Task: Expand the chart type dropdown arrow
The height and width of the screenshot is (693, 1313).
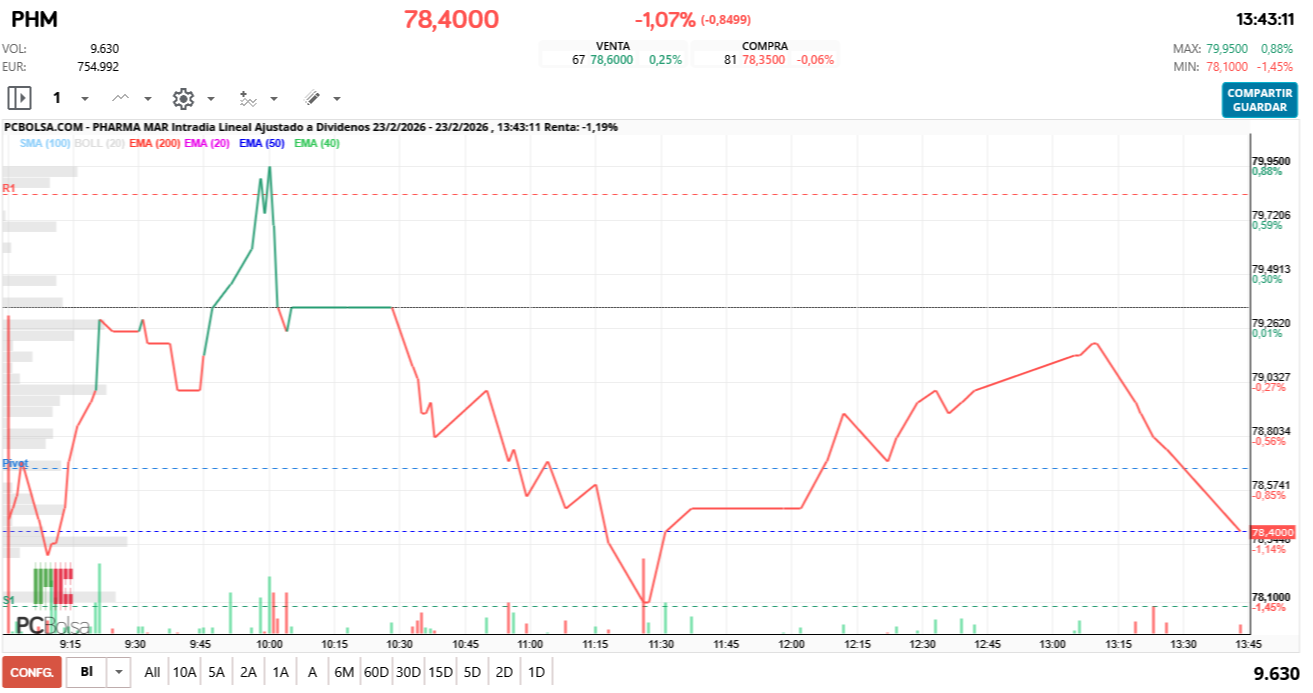Action: pos(147,98)
